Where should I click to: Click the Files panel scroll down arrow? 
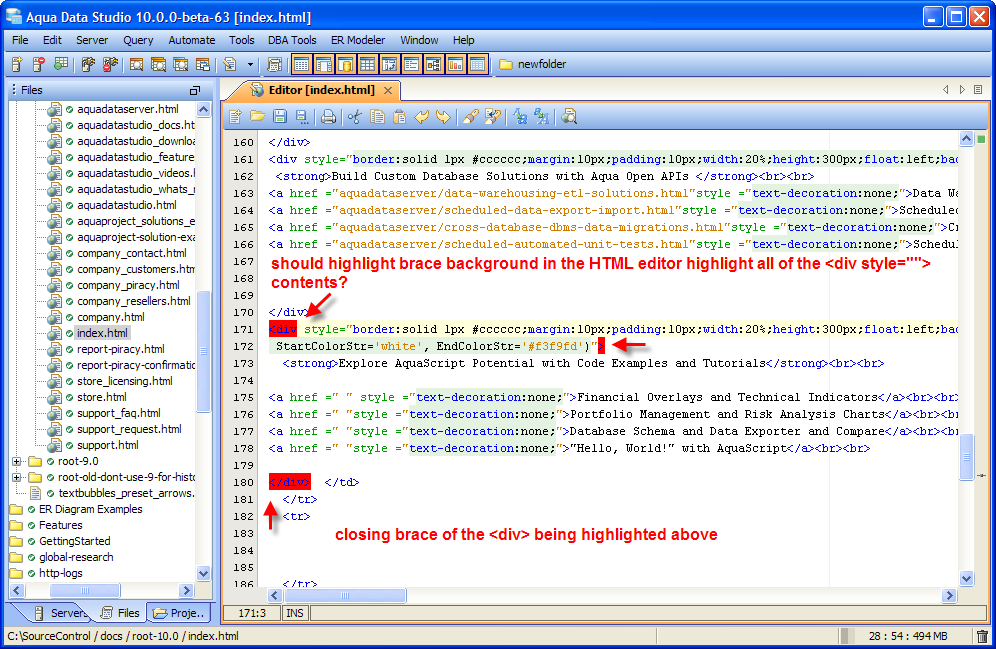(x=203, y=573)
